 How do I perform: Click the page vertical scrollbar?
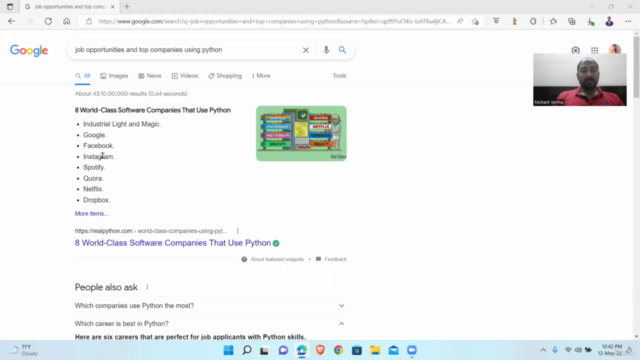[636, 67]
